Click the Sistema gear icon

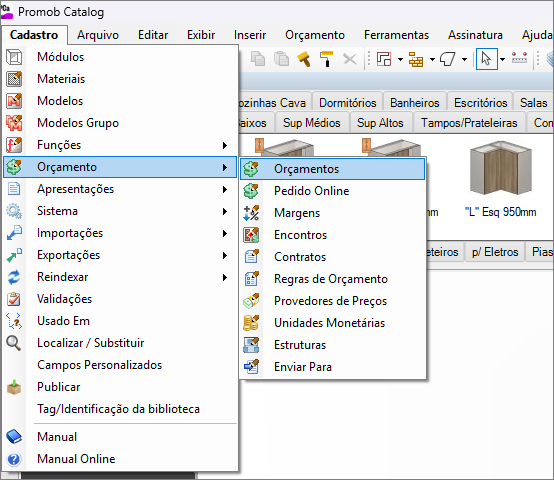[x=14, y=211]
